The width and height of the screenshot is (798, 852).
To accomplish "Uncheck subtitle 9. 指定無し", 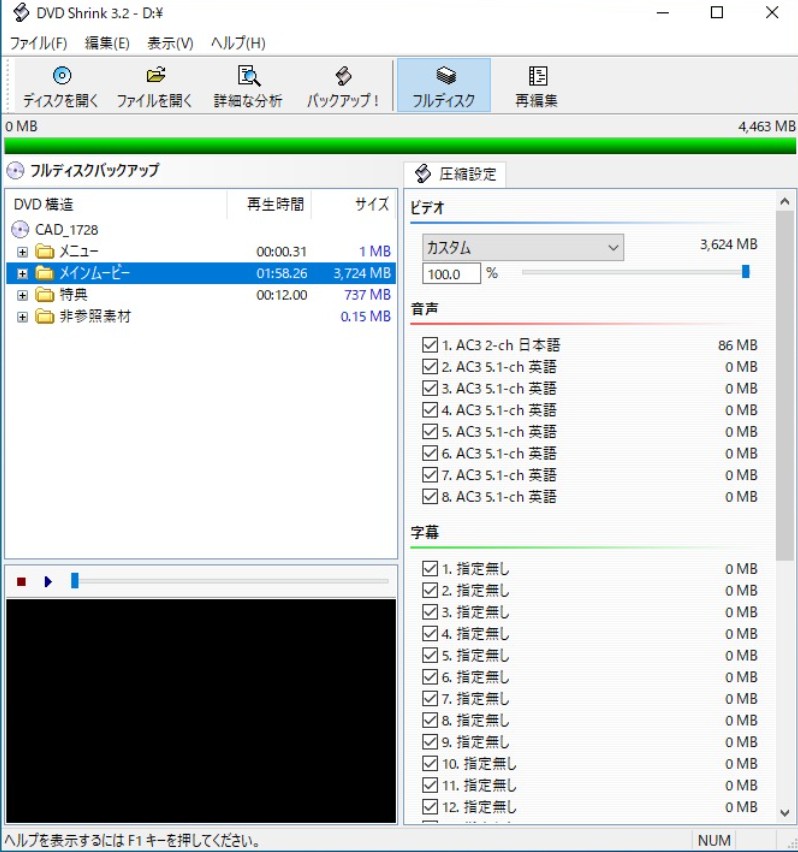I will (430, 742).
